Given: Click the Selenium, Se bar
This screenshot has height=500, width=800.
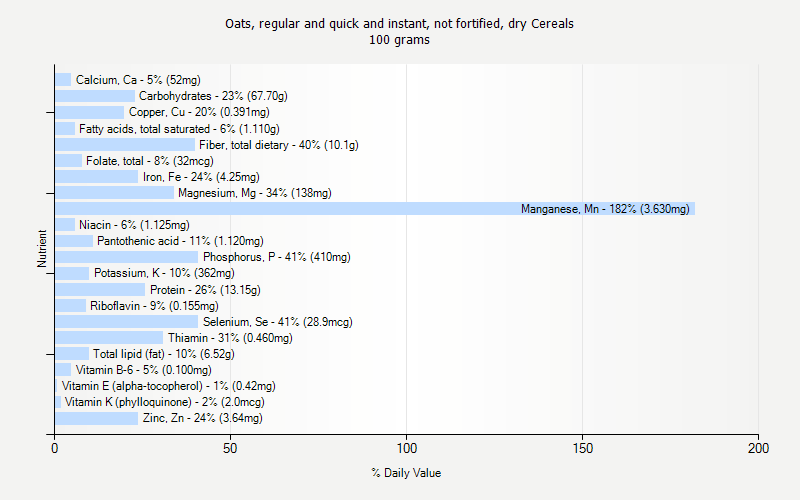Looking at the screenshot, I should click(x=126, y=322).
